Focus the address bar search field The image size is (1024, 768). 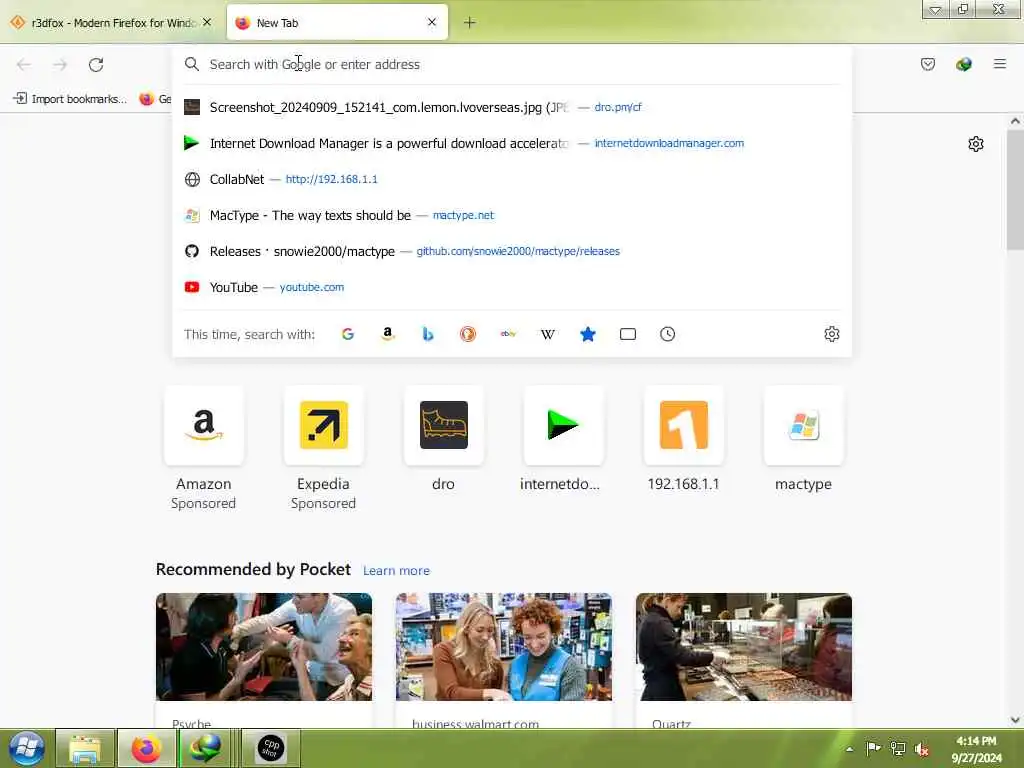pyautogui.click(x=512, y=64)
